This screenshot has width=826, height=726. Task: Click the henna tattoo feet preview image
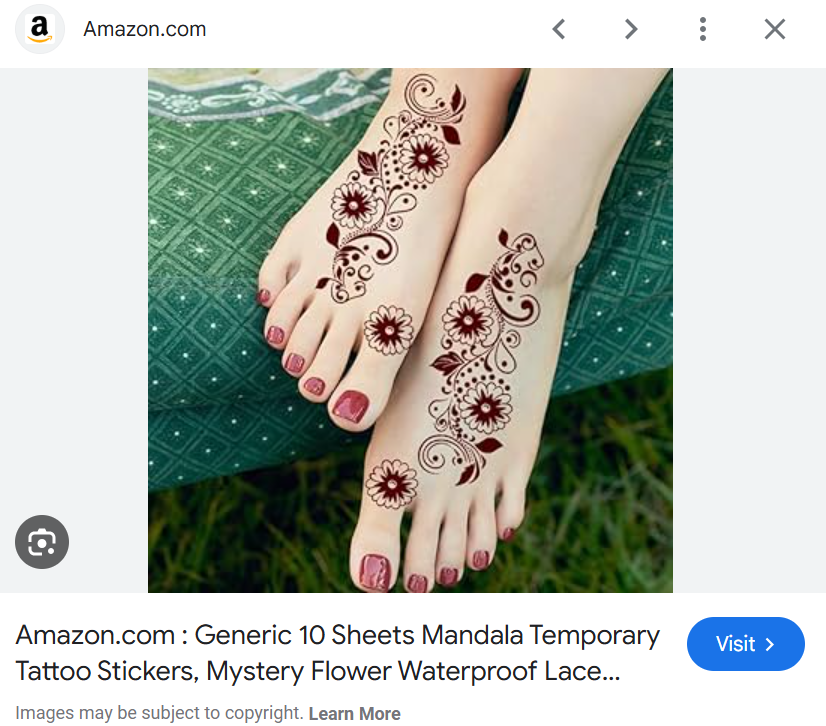tap(410, 330)
